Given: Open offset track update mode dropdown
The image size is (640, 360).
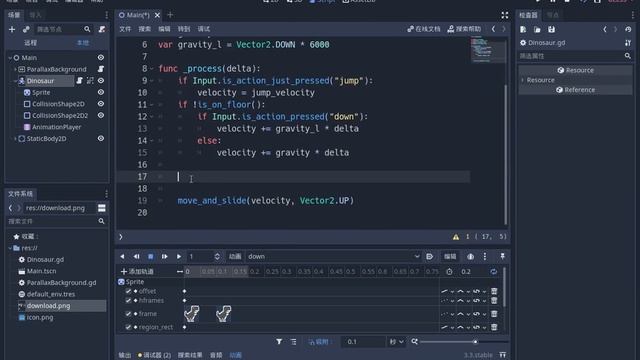Looking at the screenshot, I should pos(447,291).
